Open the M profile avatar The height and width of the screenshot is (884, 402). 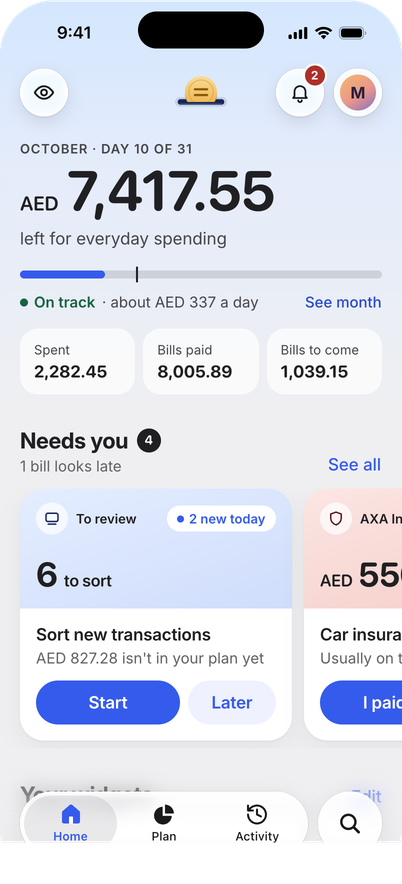pos(358,92)
